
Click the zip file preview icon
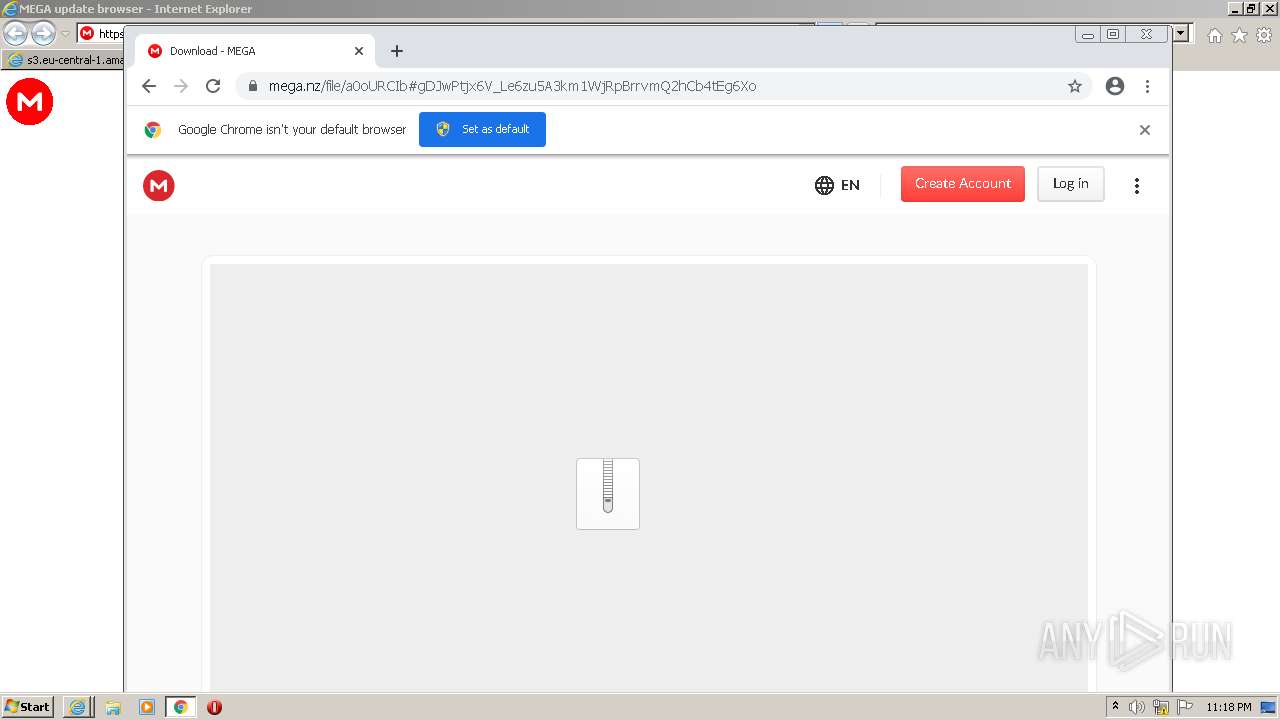point(608,494)
